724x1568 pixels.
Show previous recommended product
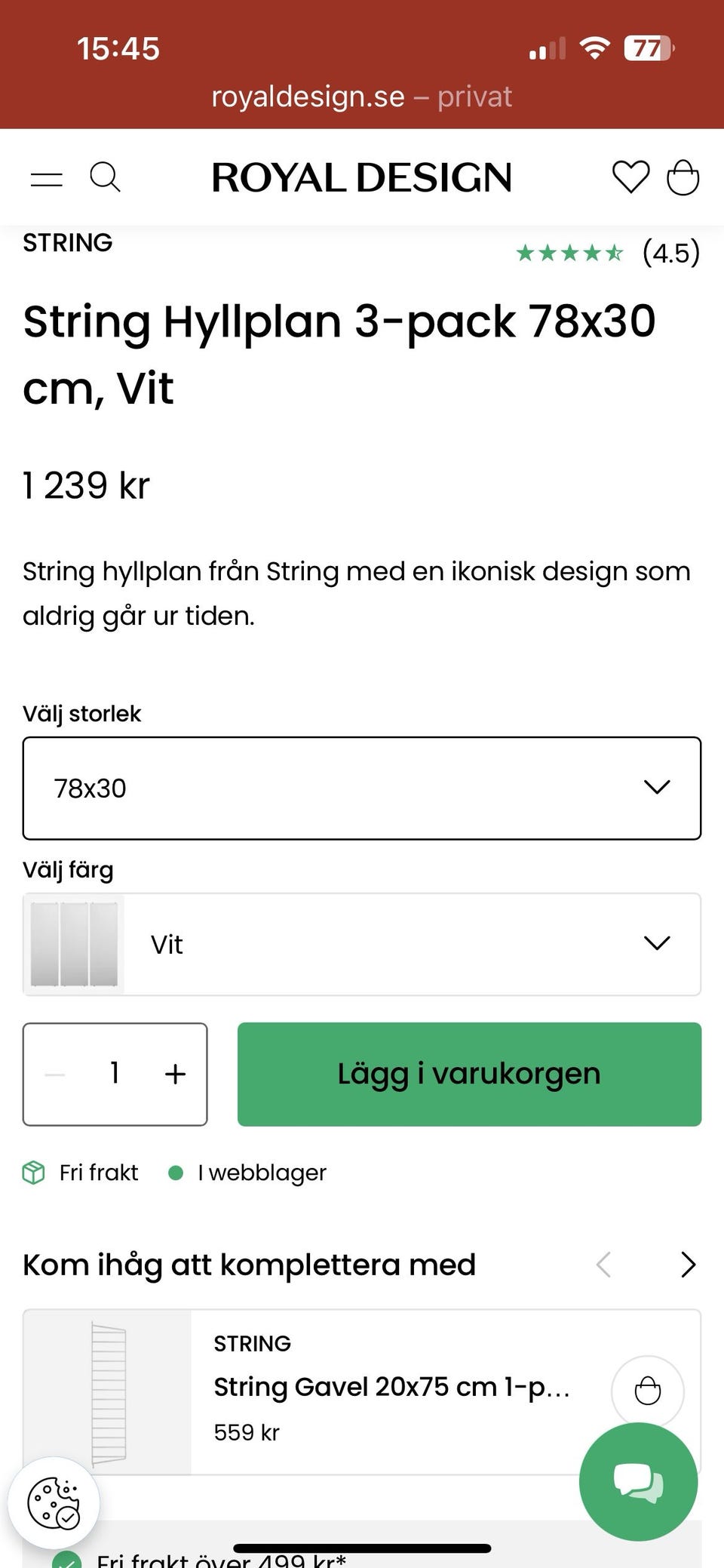coord(603,1265)
